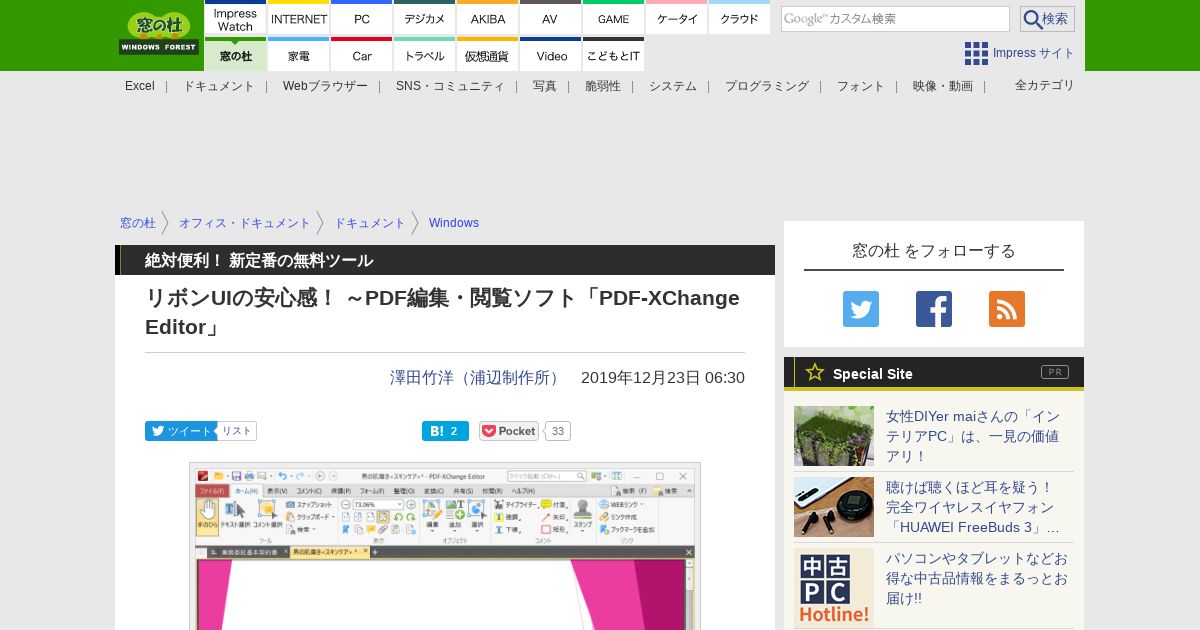Open the Twitter follow icon
The height and width of the screenshot is (630, 1200).
(861, 309)
